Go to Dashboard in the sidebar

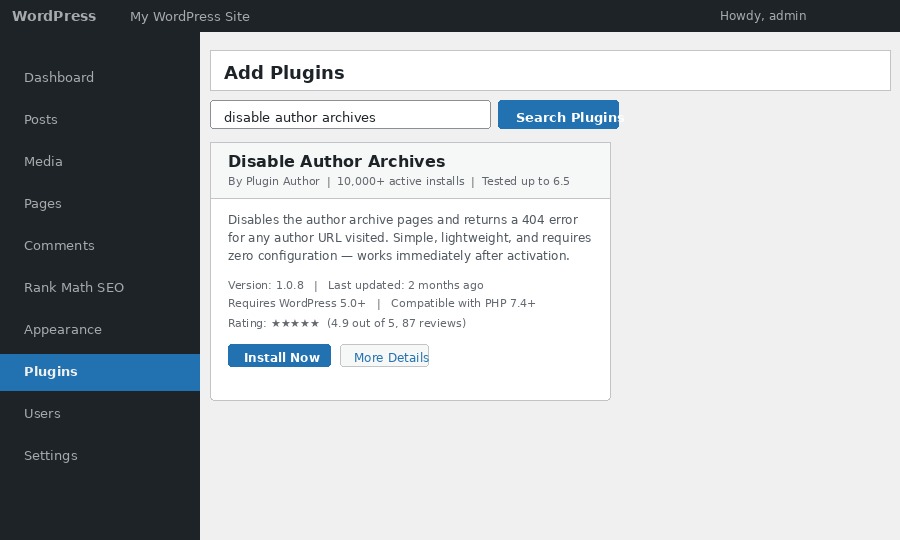click(59, 77)
